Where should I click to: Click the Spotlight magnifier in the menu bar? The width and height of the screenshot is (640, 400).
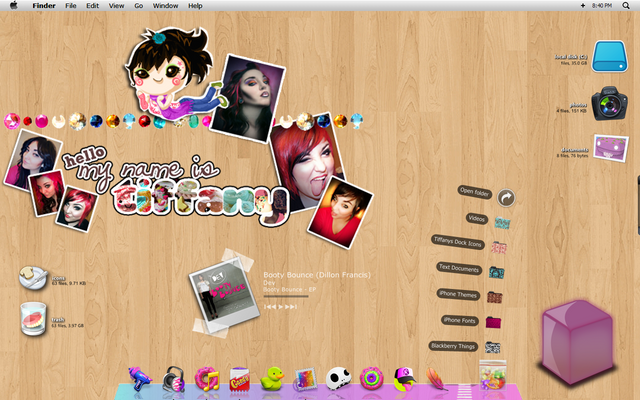tap(626, 6)
